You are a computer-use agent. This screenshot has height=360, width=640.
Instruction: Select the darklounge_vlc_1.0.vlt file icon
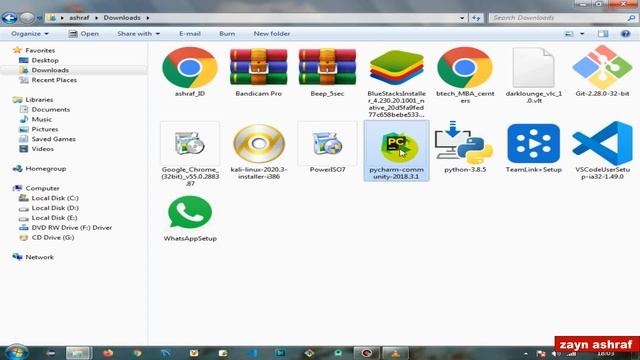point(533,68)
